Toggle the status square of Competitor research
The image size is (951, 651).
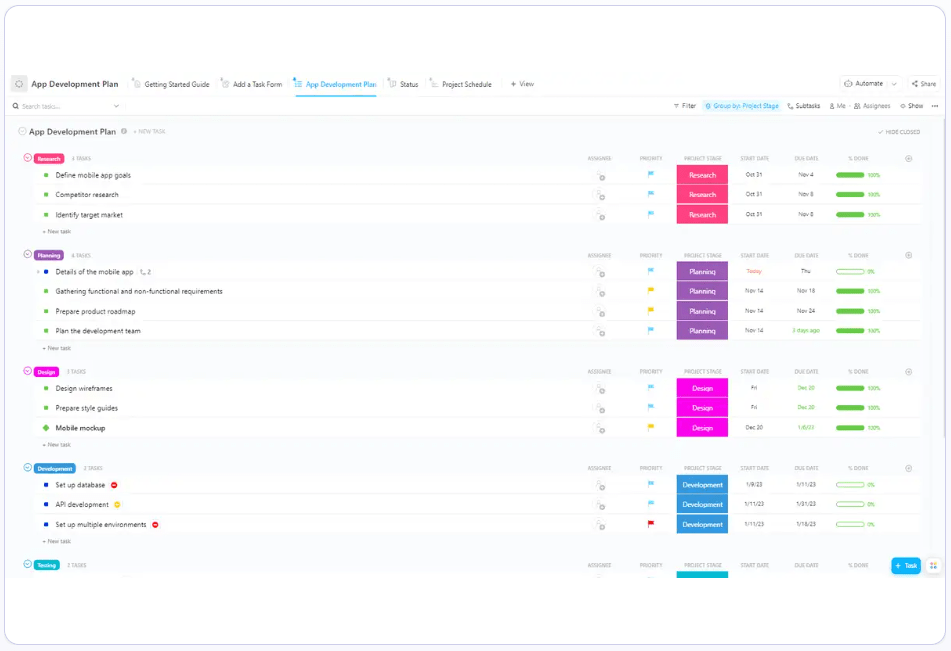click(46, 195)
